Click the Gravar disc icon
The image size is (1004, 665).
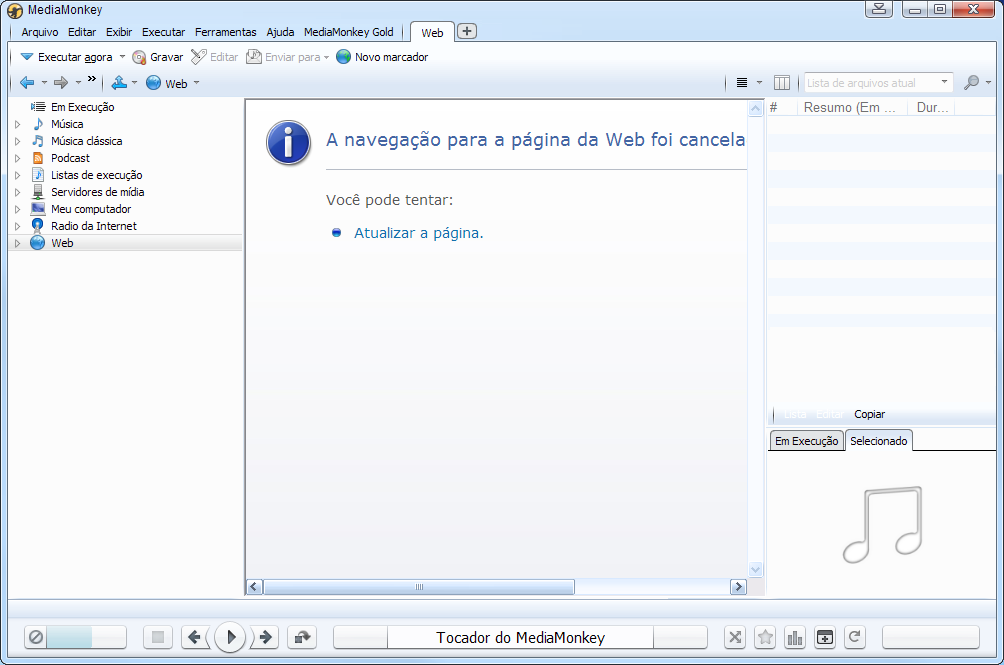click(x=140, y=58)
